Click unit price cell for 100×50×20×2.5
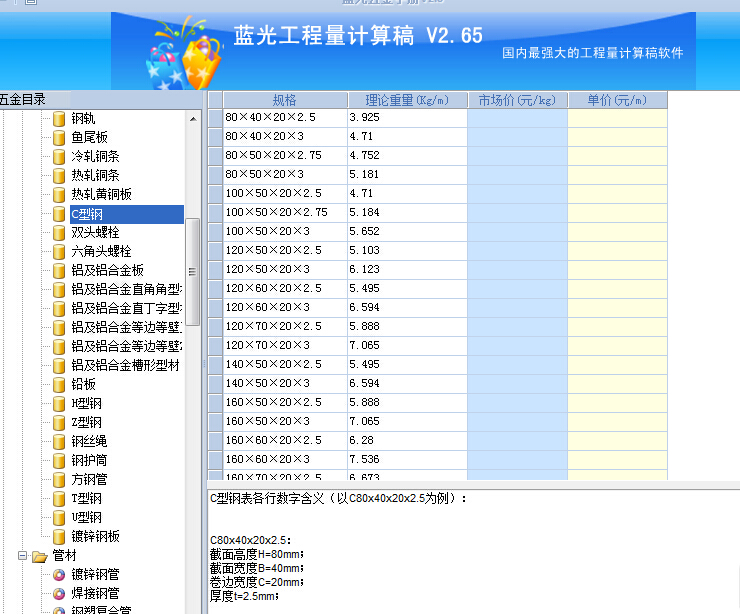Image resolution: width=740 pixels, height=614 pixels. (x=617, y=193)
